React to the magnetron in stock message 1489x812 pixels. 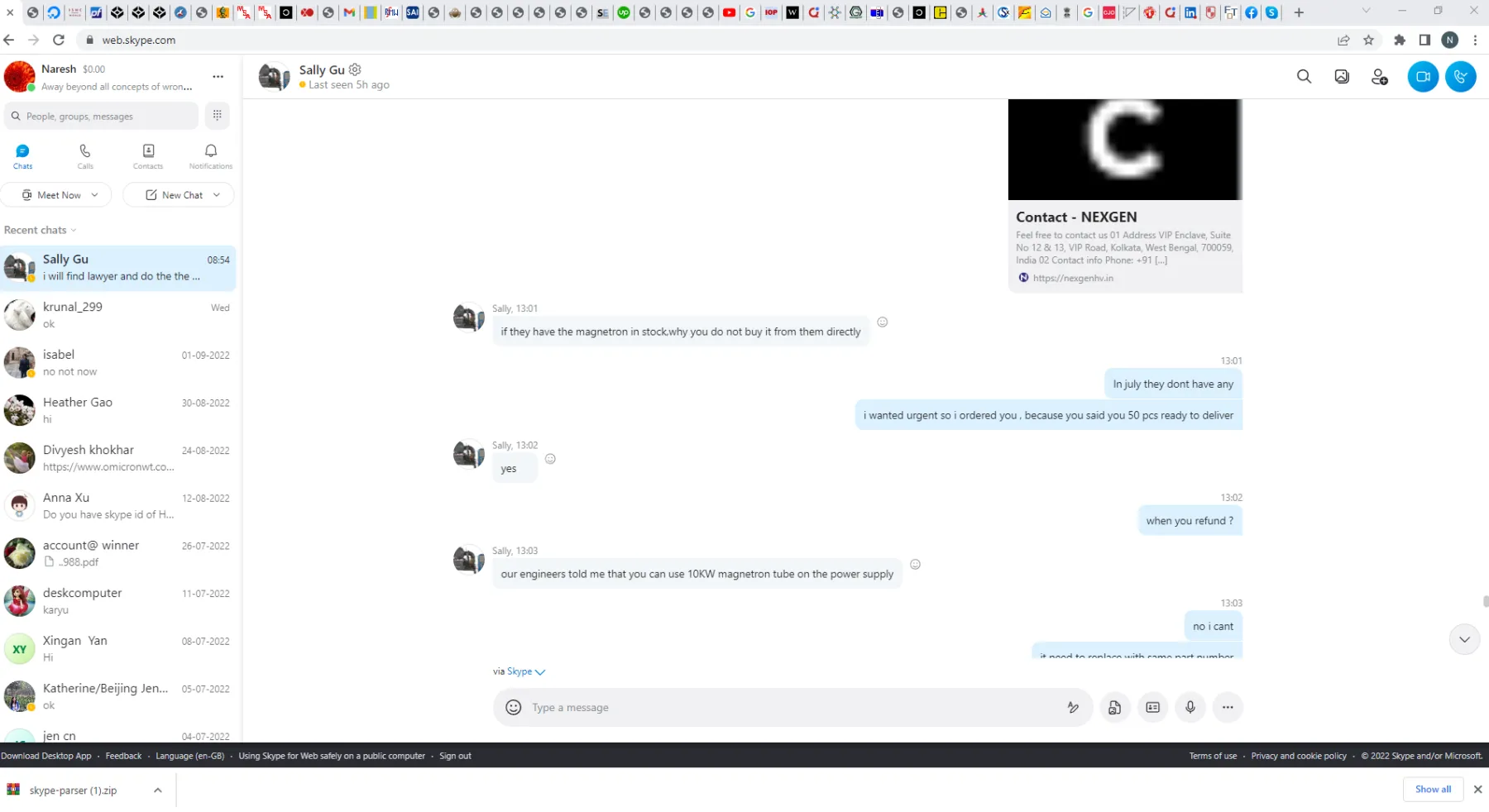(883, 322)
